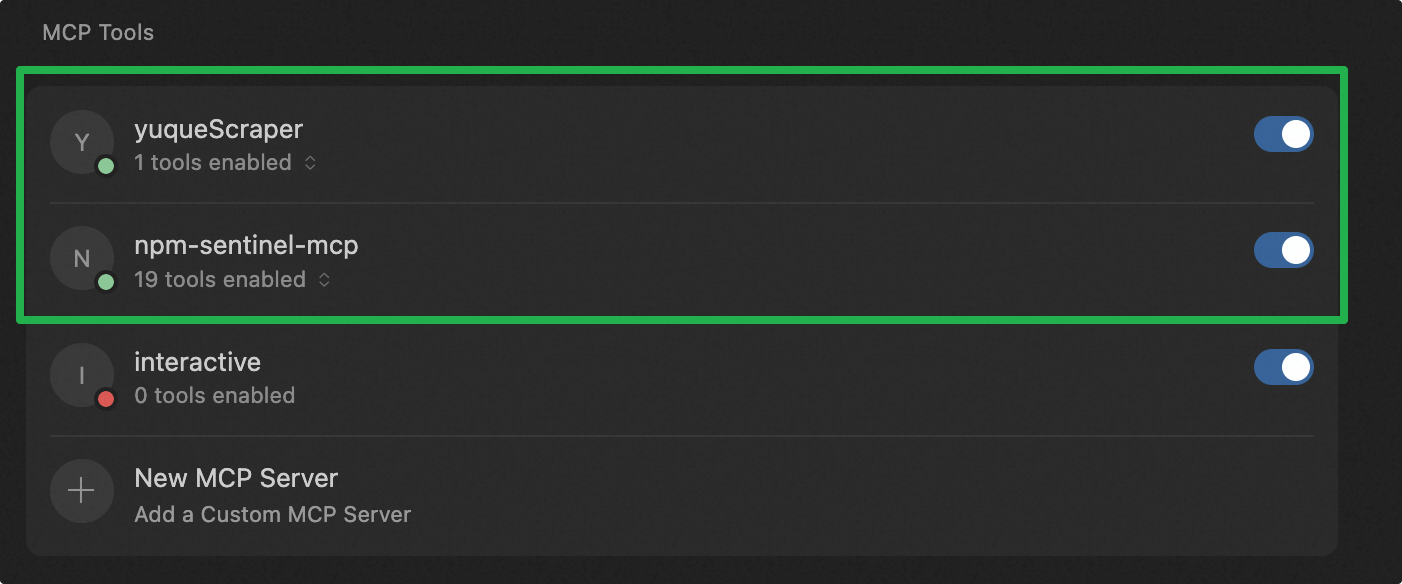Click the "0 tools enabled" label
The height and width of the screenshot is (584, 1402).
[214, 396]
